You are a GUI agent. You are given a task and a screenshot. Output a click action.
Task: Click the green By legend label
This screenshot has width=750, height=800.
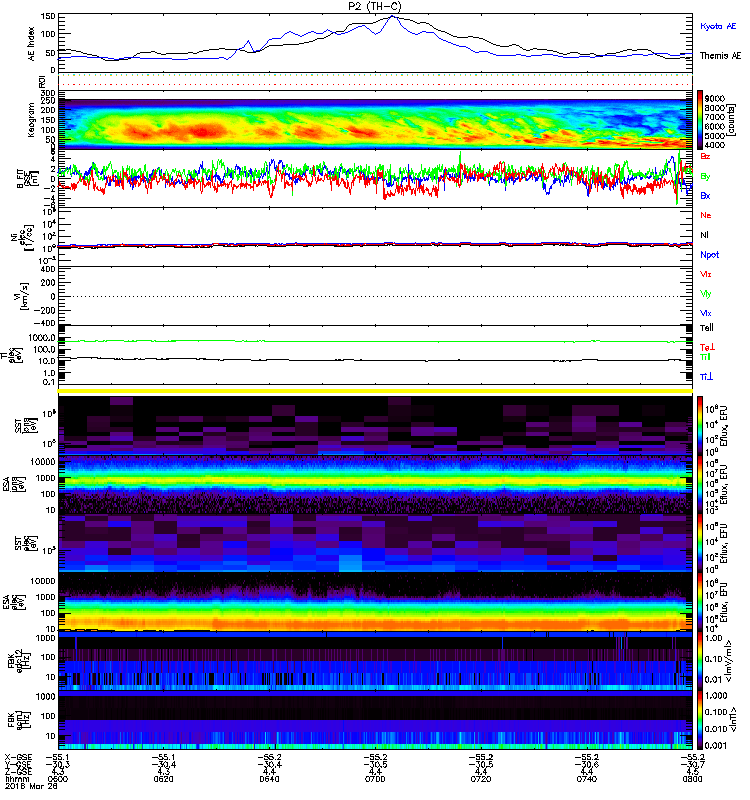pos(705,177)
